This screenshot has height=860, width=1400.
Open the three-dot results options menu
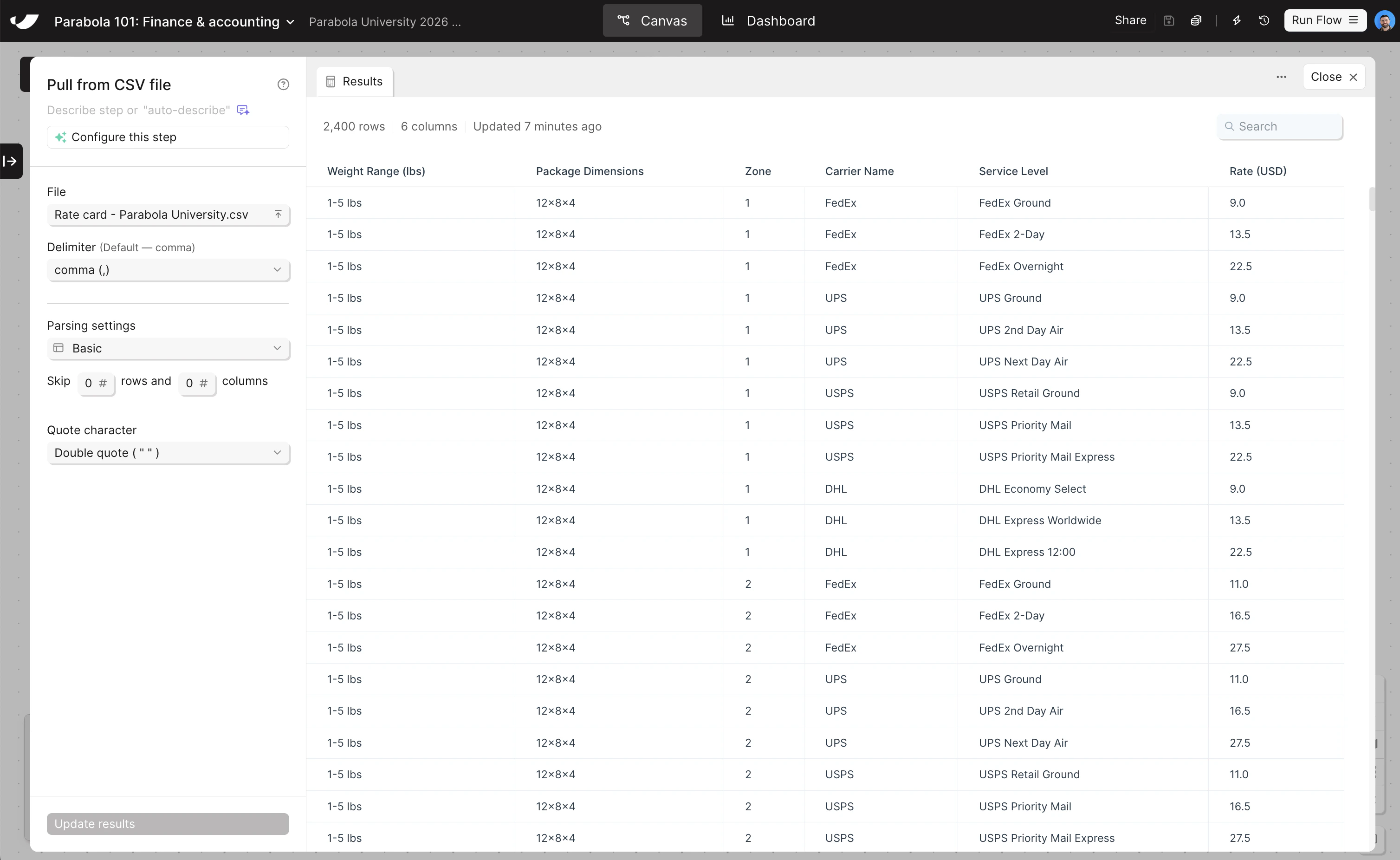(1281, 77)
